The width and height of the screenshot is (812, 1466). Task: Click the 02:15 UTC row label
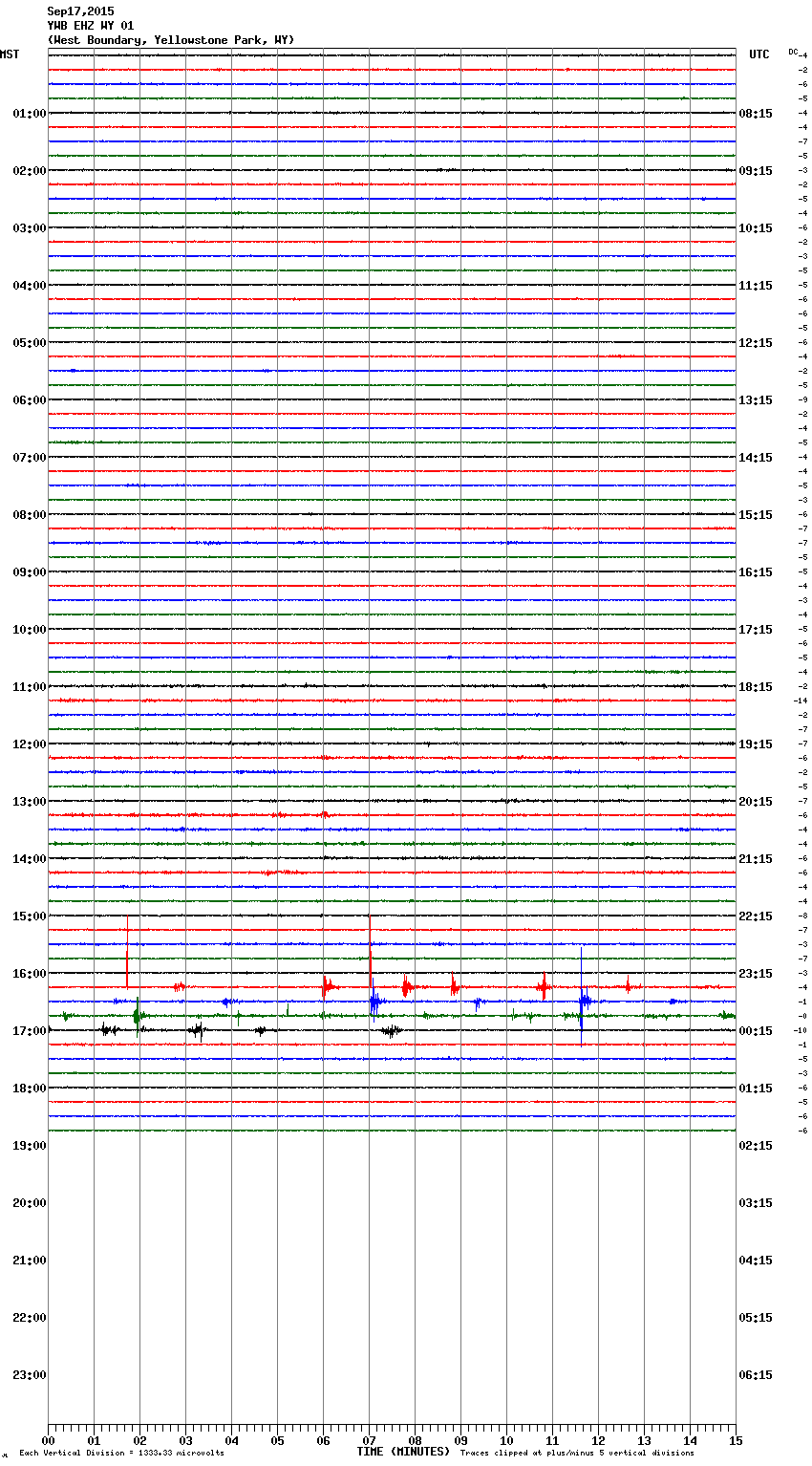tap(756, 1146)
